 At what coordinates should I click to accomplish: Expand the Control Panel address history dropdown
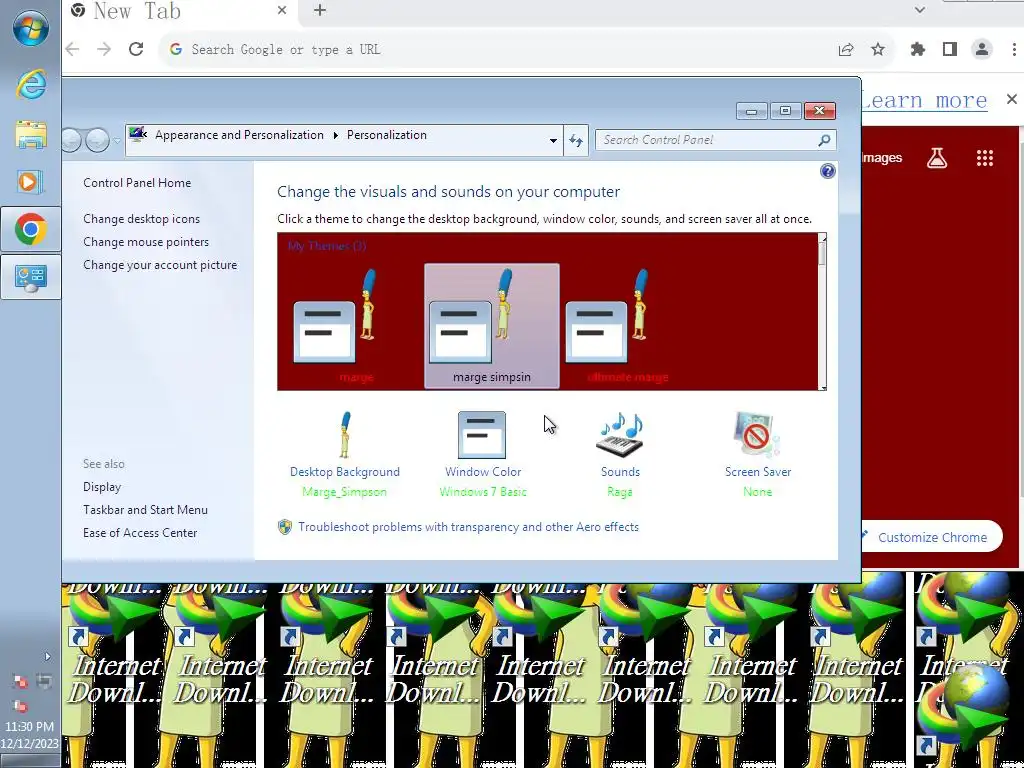coord(553,140)
